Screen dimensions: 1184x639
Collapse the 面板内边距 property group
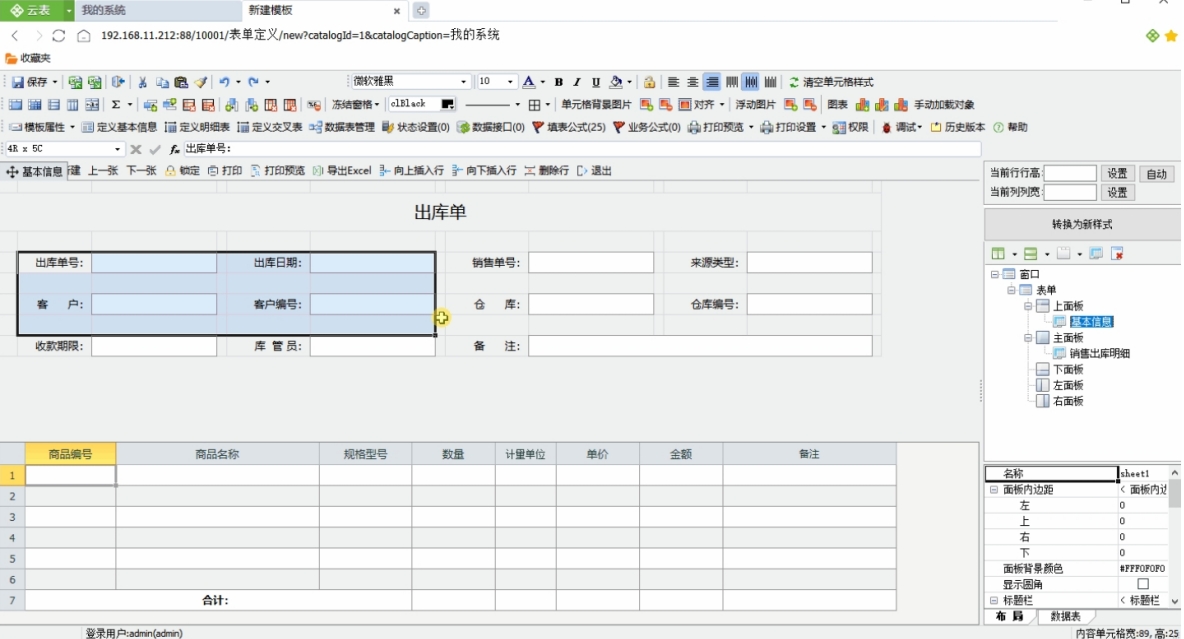(x=994, y=489)
